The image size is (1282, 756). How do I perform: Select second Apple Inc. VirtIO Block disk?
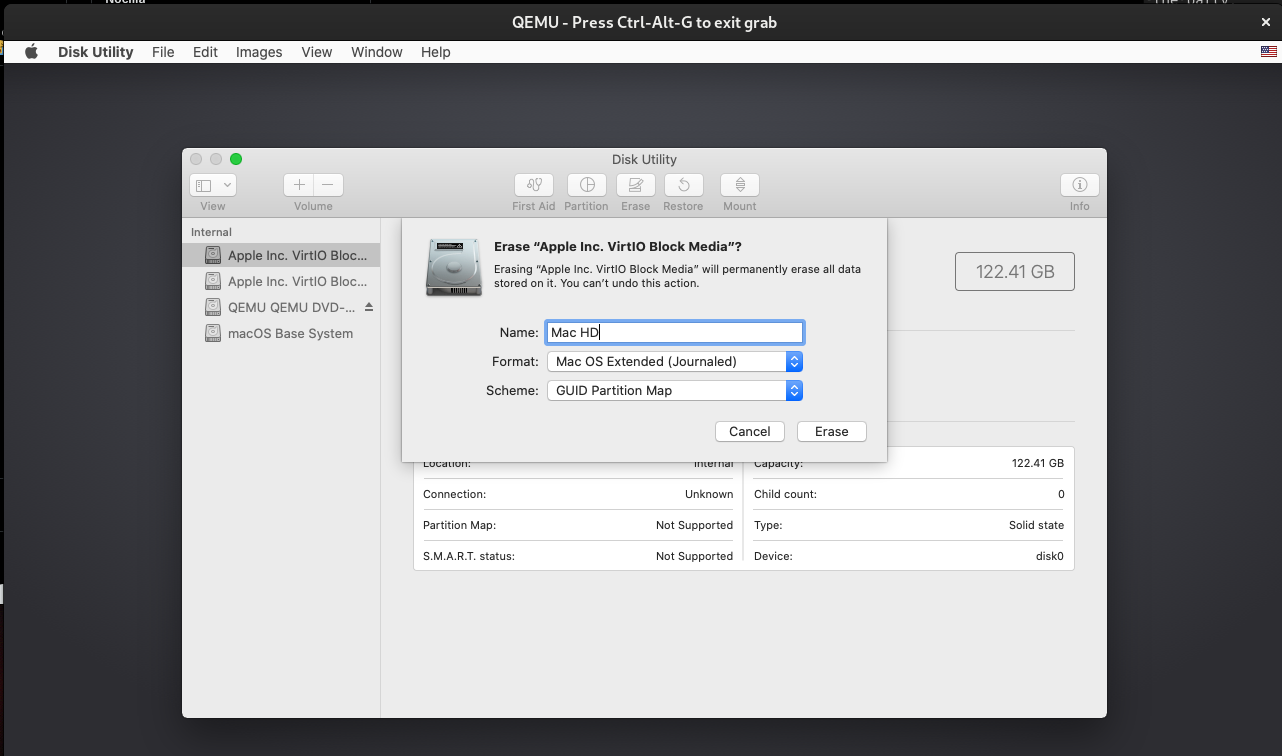[281, 281]
